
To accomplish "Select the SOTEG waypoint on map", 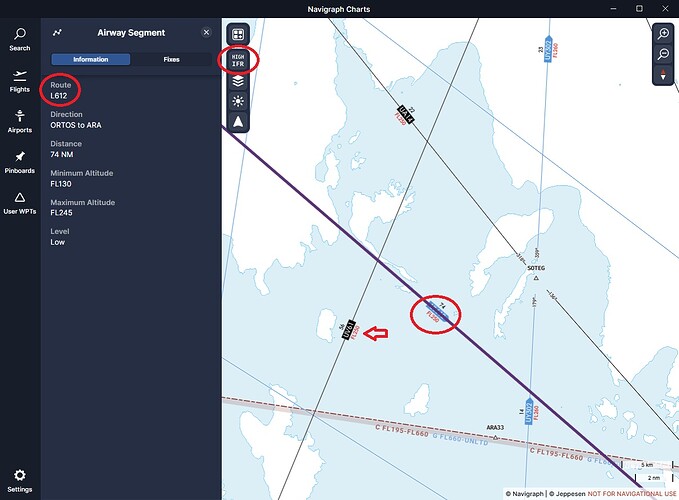I will click(536, 272).
